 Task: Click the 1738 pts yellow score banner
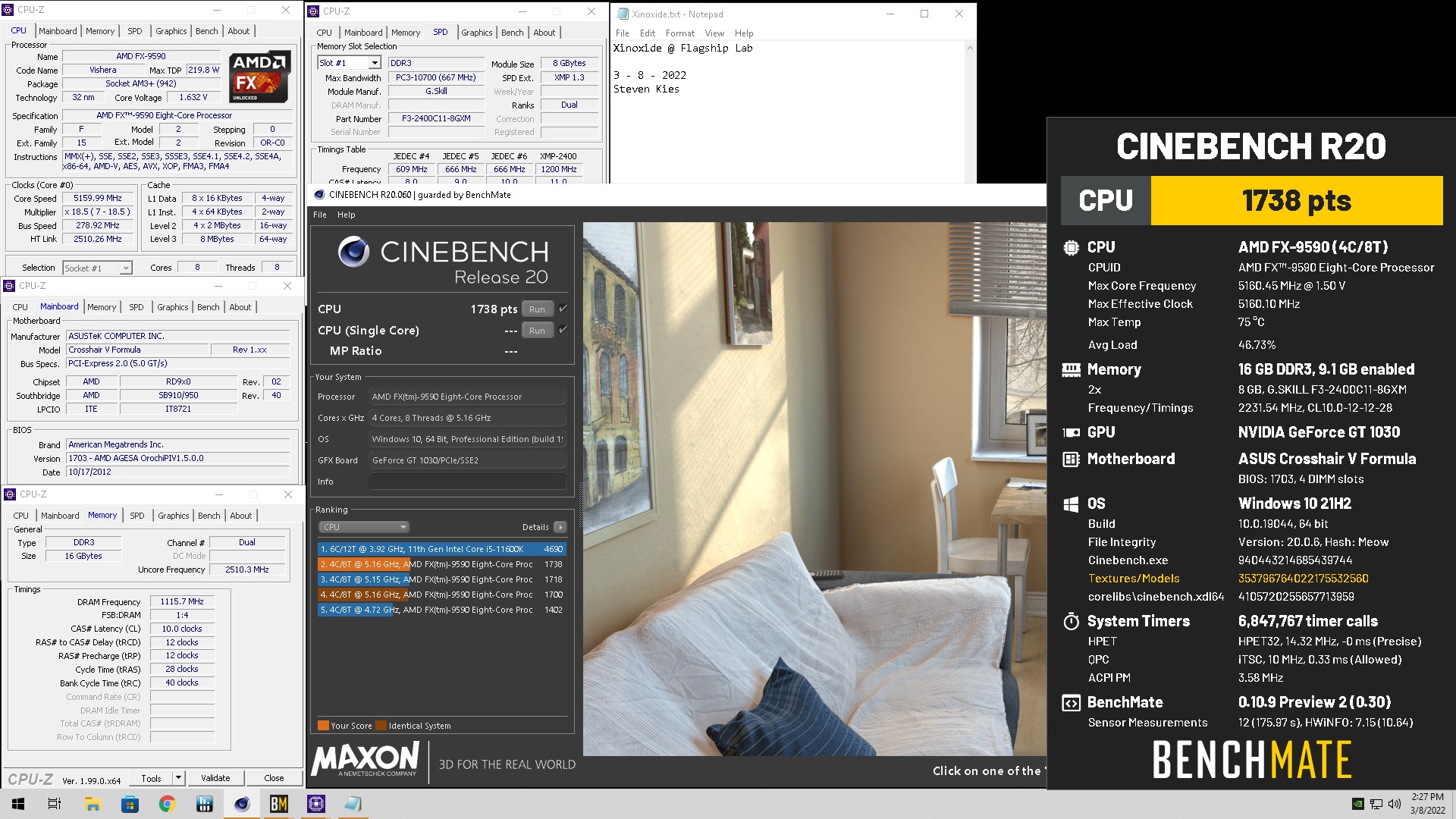pos(1297,201)
